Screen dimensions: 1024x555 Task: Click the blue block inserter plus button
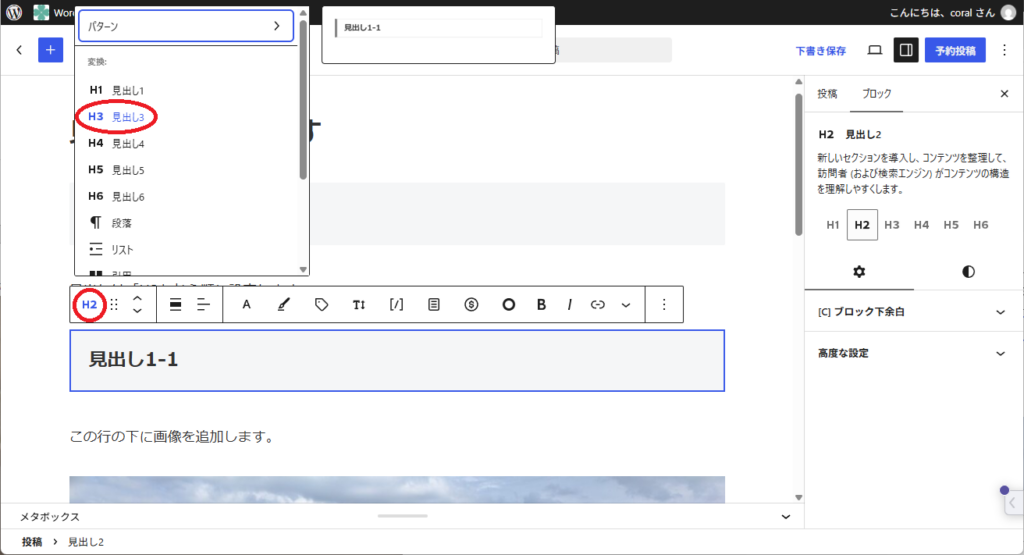50,50
